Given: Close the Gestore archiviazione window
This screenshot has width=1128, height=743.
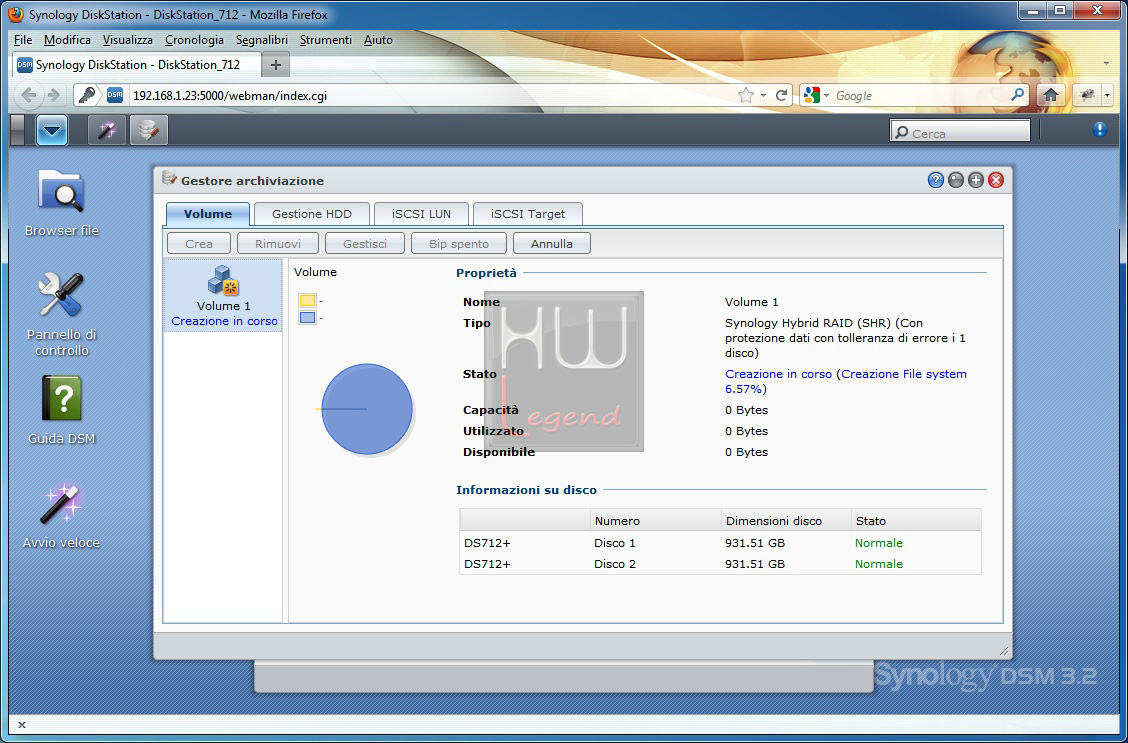Looking at the screenshot, I should click(x=996, y=181).
